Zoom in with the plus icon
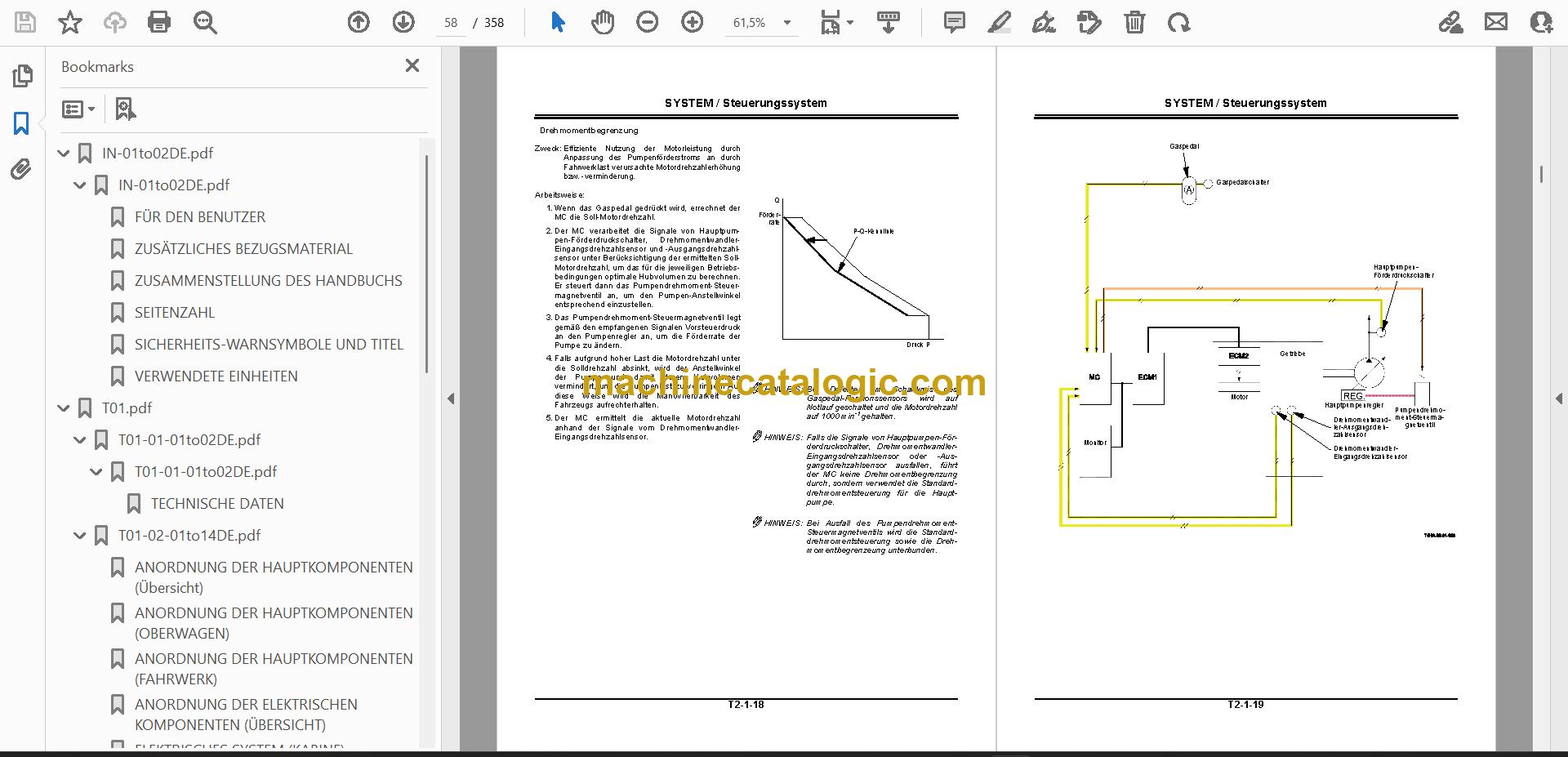The height and width of the screenshot is (757, 1568). coord(693,22)
